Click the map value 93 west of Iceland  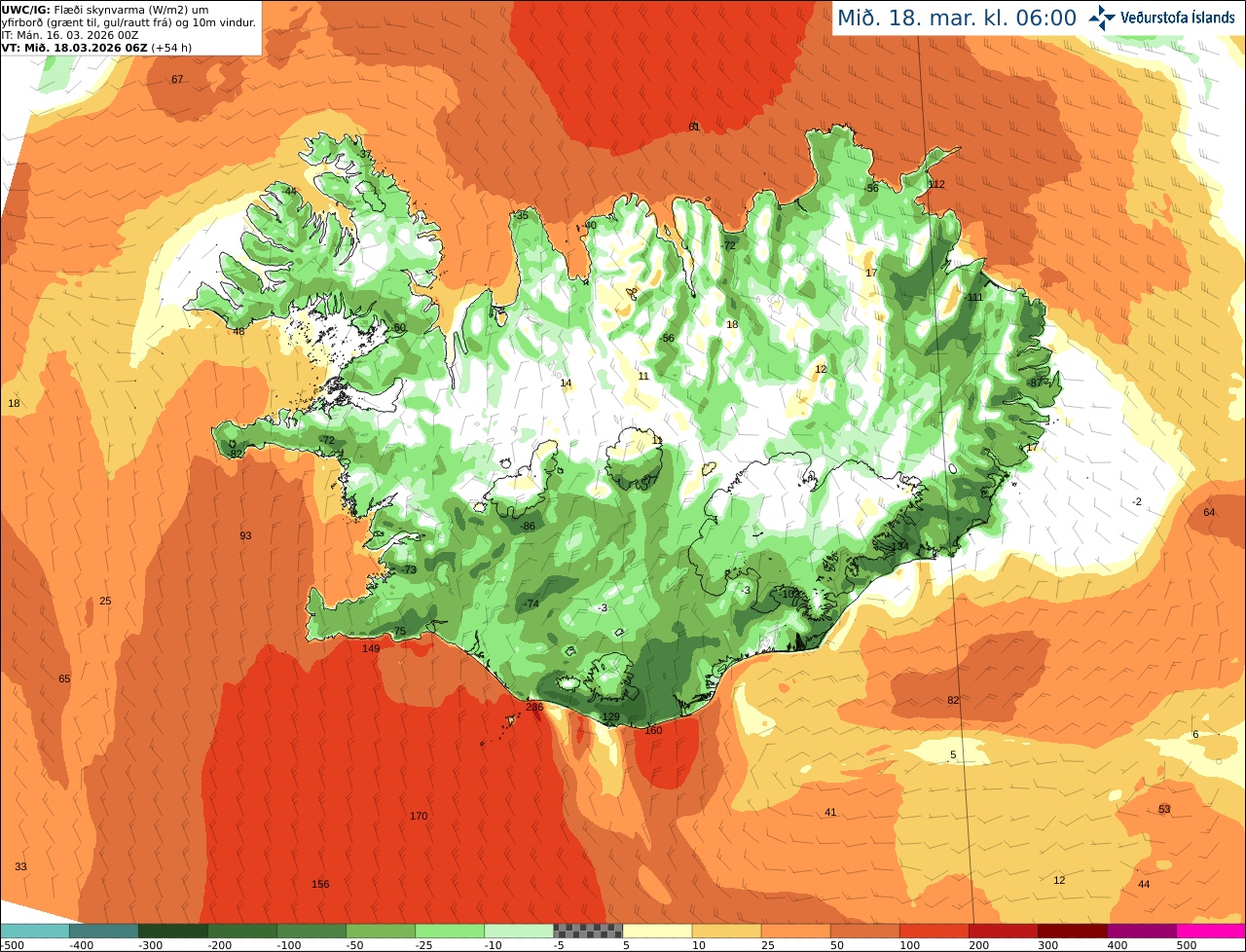245,535
